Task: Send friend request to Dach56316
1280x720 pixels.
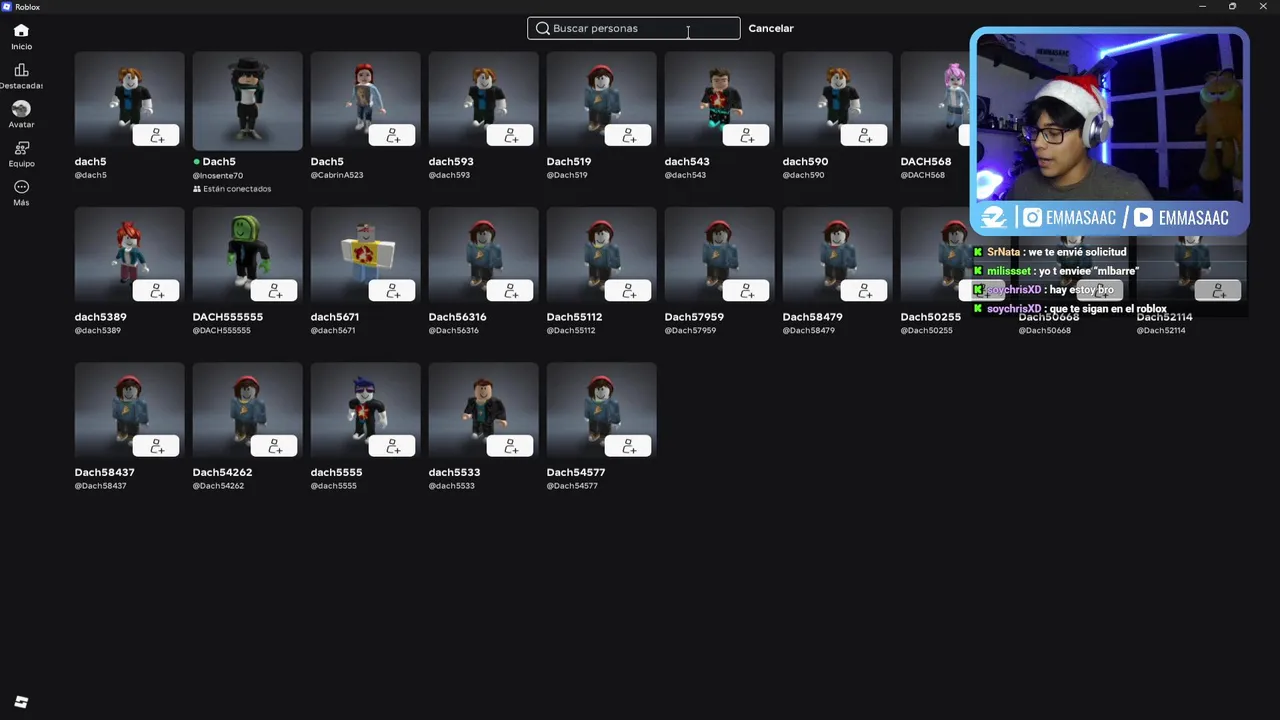Action: (x=510, y=291)
